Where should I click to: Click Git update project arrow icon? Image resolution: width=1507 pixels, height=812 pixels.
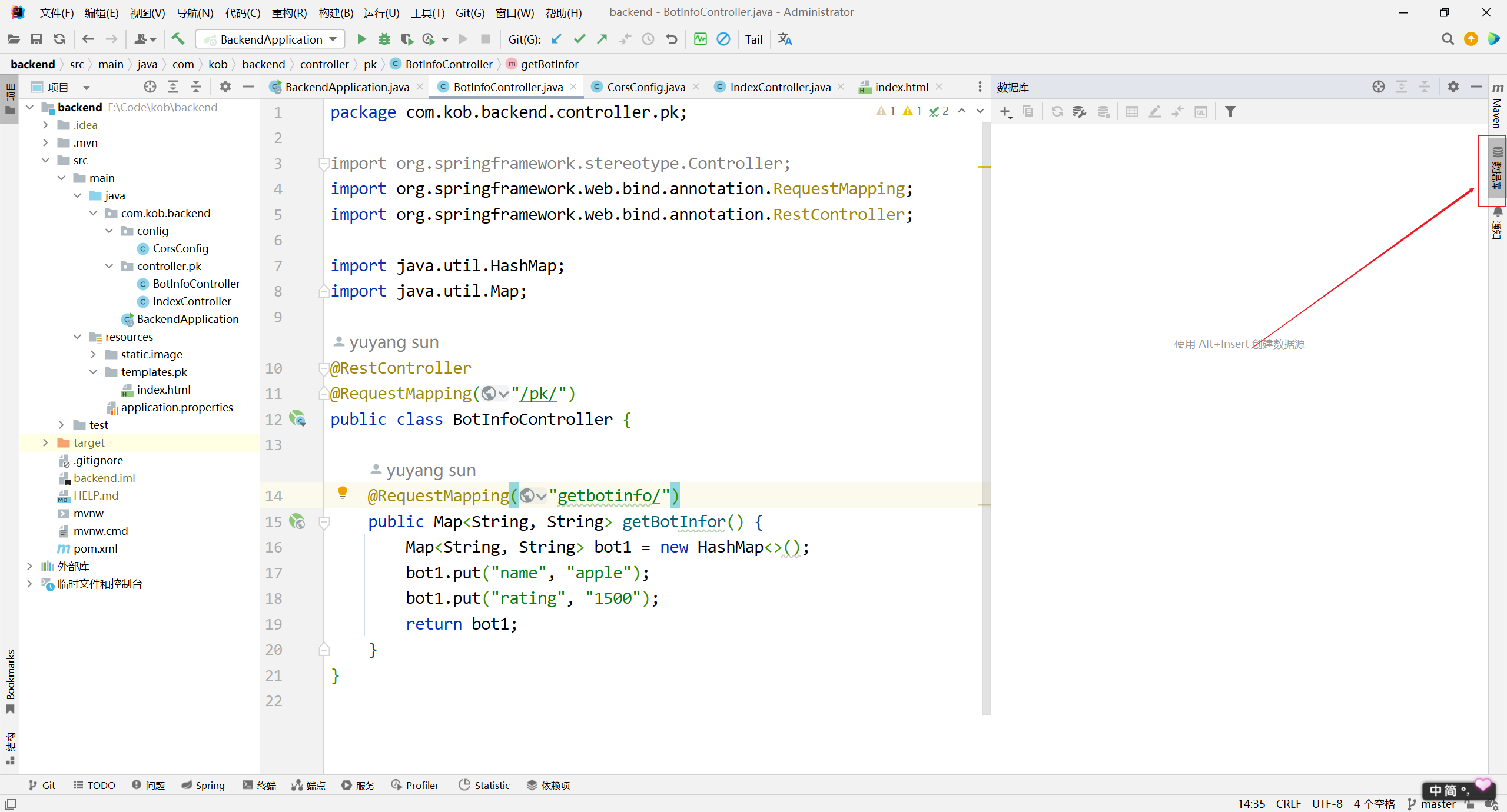(x=556, y=39)
